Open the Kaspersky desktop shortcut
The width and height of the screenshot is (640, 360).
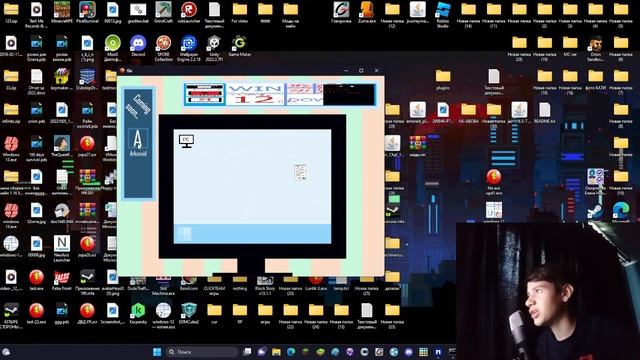(x=138, y=313)
